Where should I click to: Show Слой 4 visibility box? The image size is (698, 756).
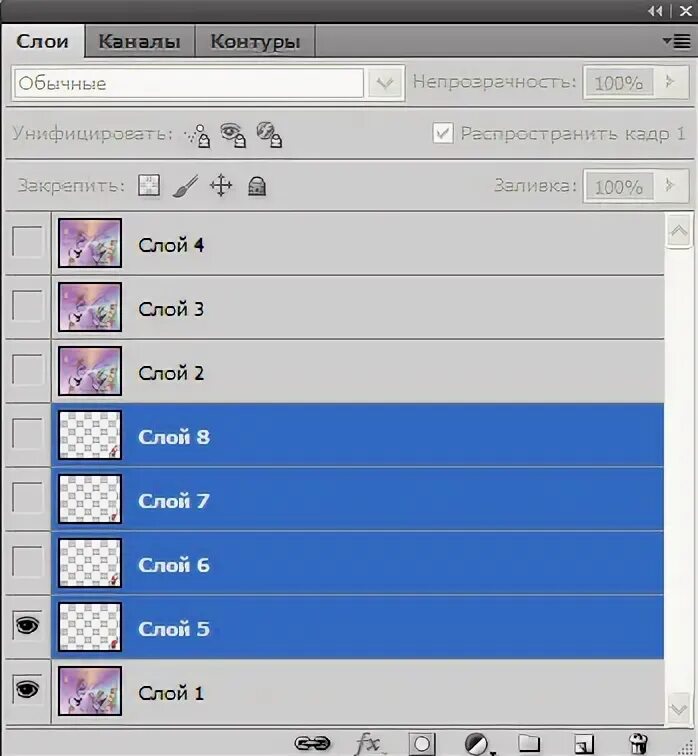[27, 242]
